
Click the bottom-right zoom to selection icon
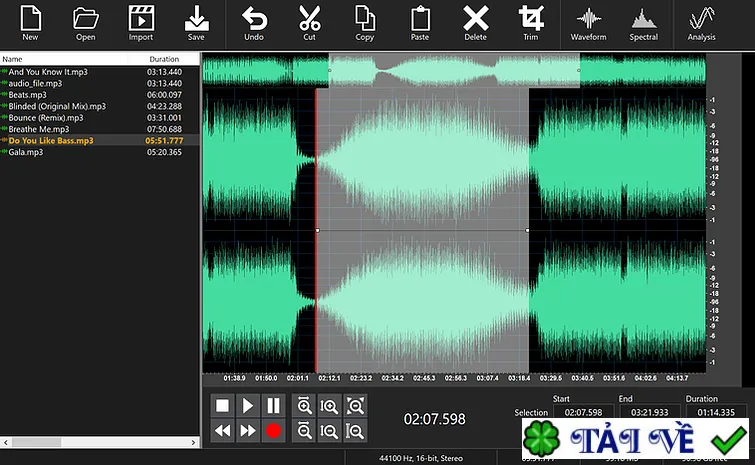tap(355, 430)
